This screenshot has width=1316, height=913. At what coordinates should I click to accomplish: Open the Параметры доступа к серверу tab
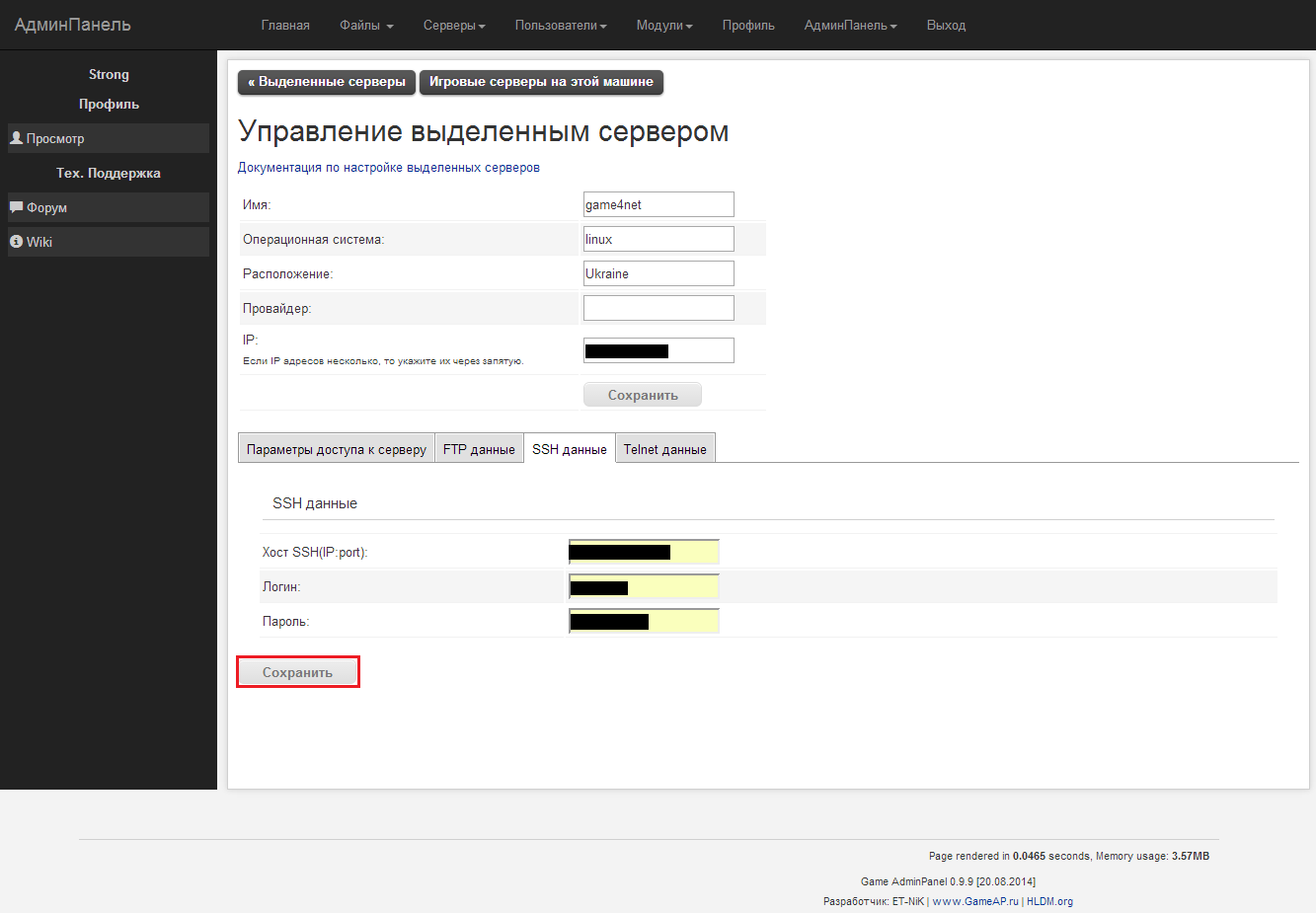(x=337, y=449)
